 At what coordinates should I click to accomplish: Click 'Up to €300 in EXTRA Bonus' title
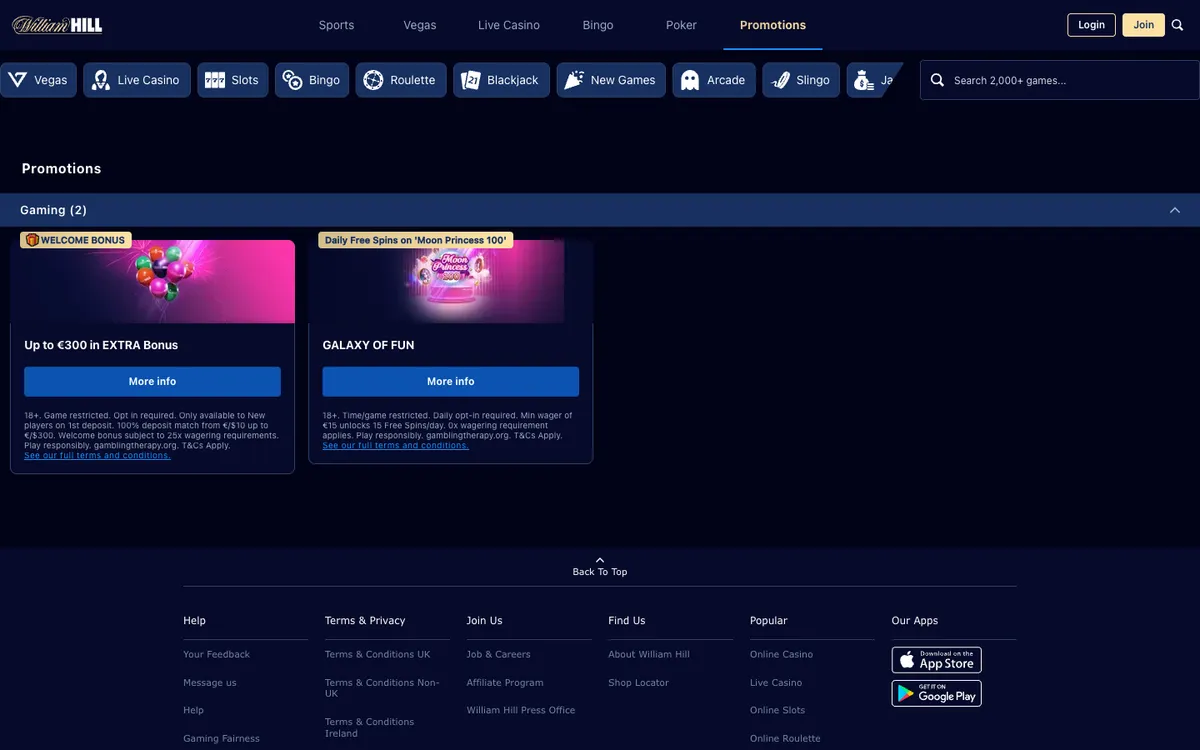(x=101, y=345)
